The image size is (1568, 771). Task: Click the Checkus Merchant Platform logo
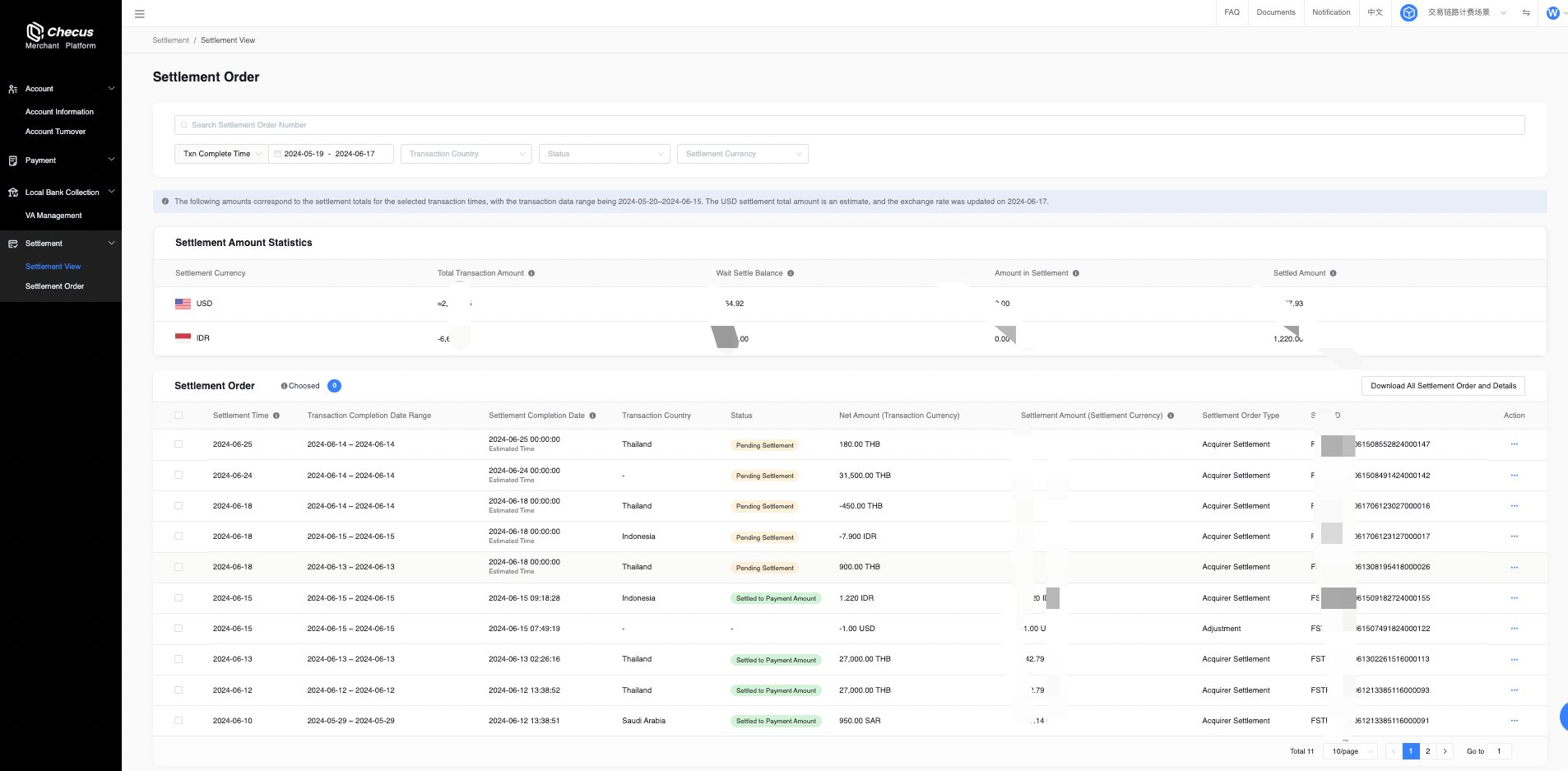coord(60,36)
